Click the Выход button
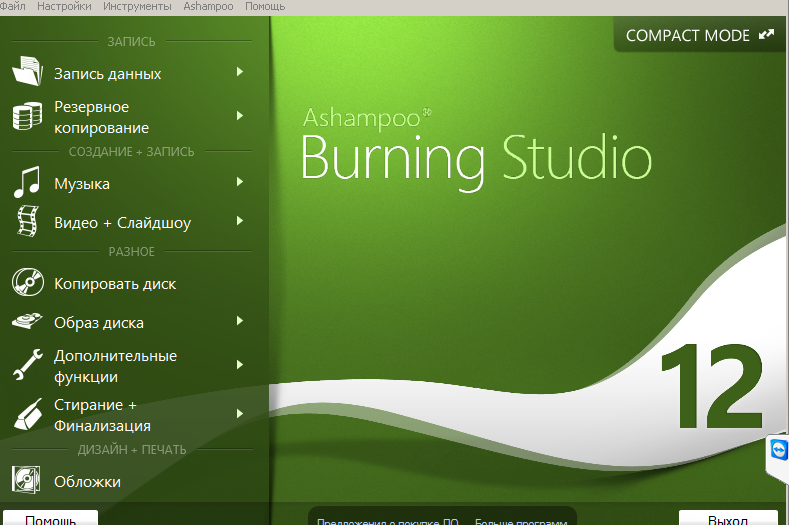This screenshot has height=525, width=789. [728, 518]
